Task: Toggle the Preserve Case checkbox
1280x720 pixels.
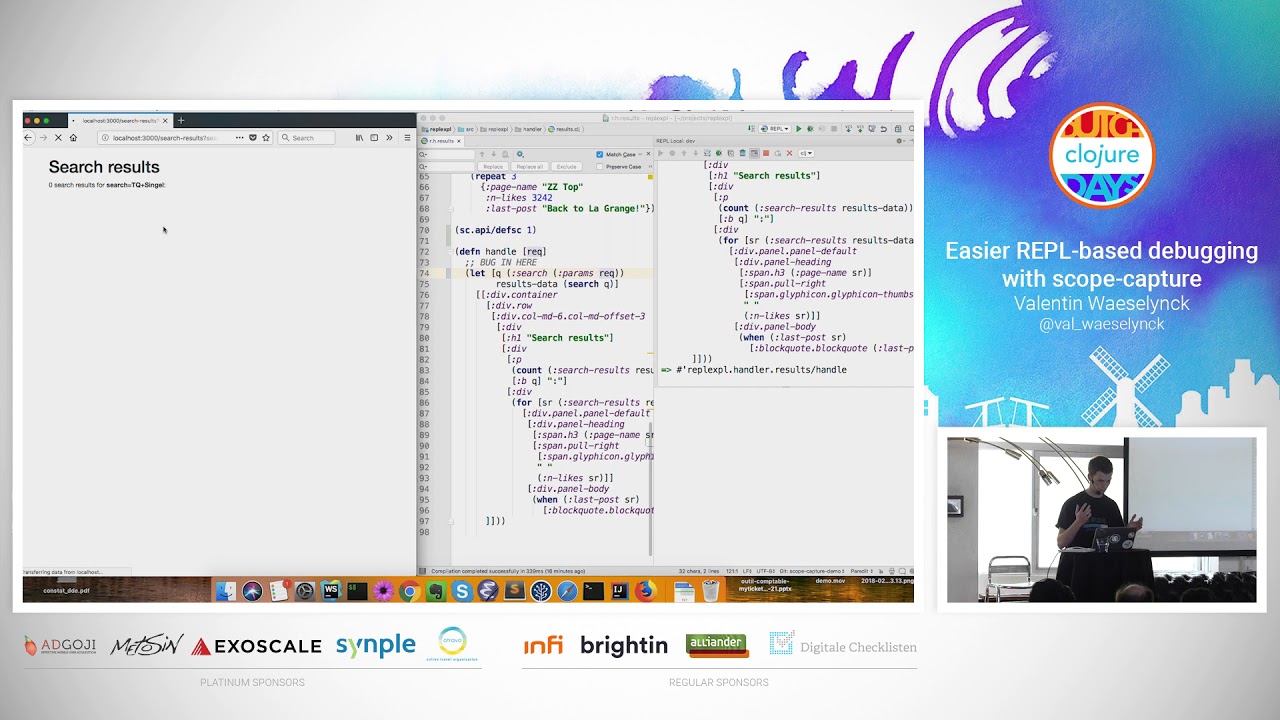Action: click(x=600, y=166)
